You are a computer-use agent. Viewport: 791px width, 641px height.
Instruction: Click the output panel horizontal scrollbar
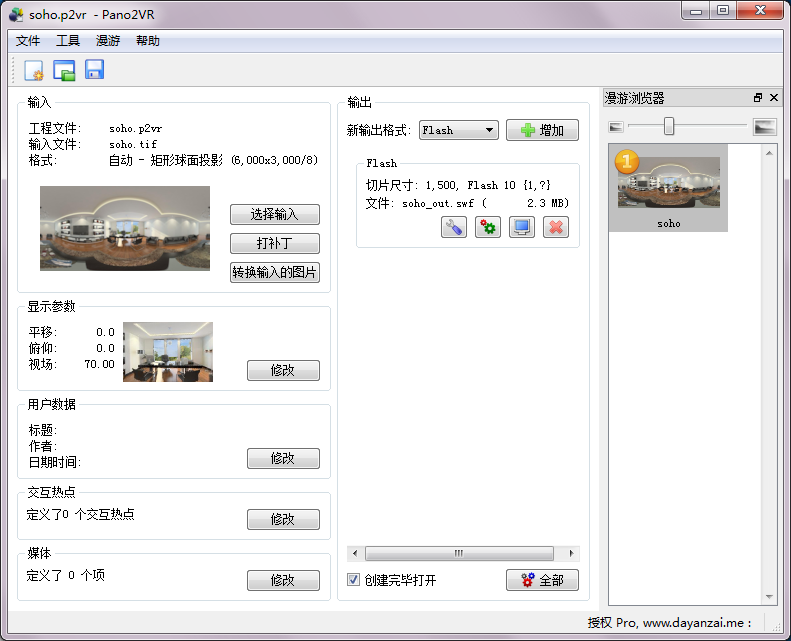click(460, 553)
